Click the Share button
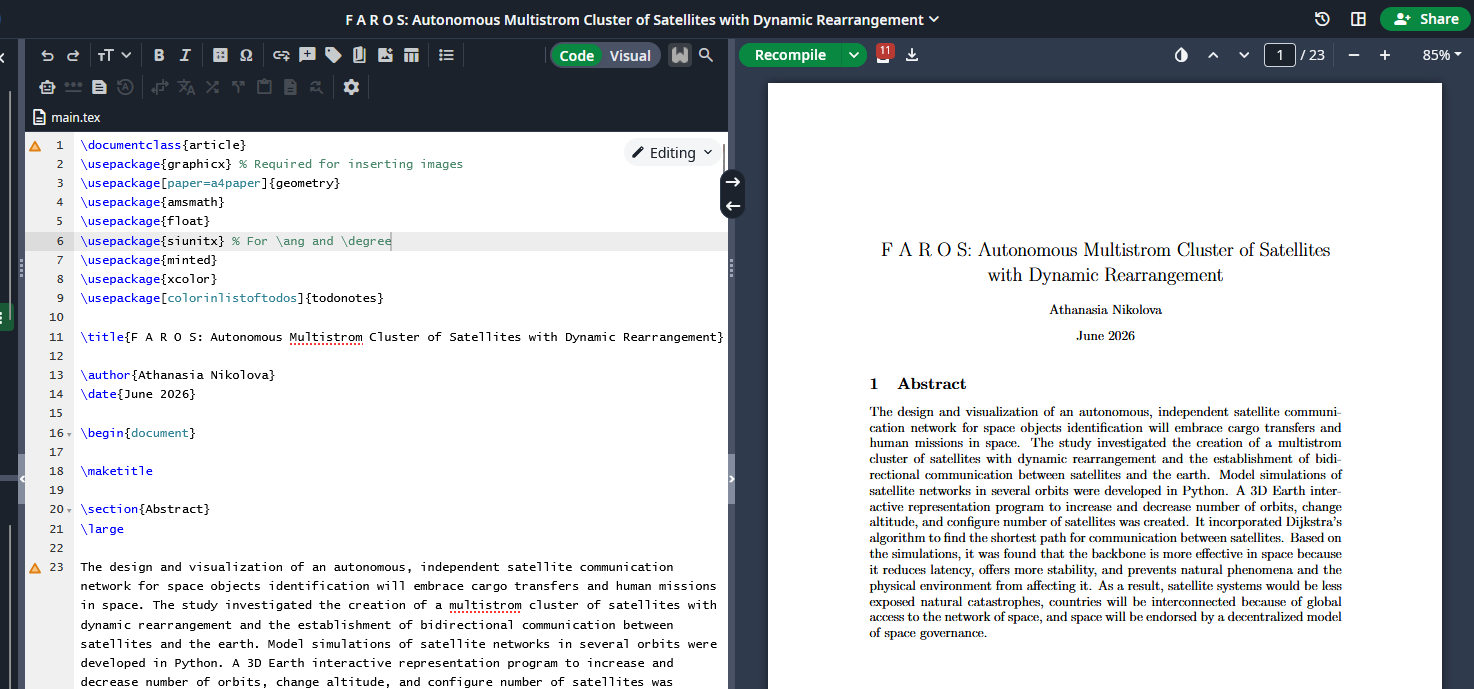 pyautogui.click(x=1427, y=19)
